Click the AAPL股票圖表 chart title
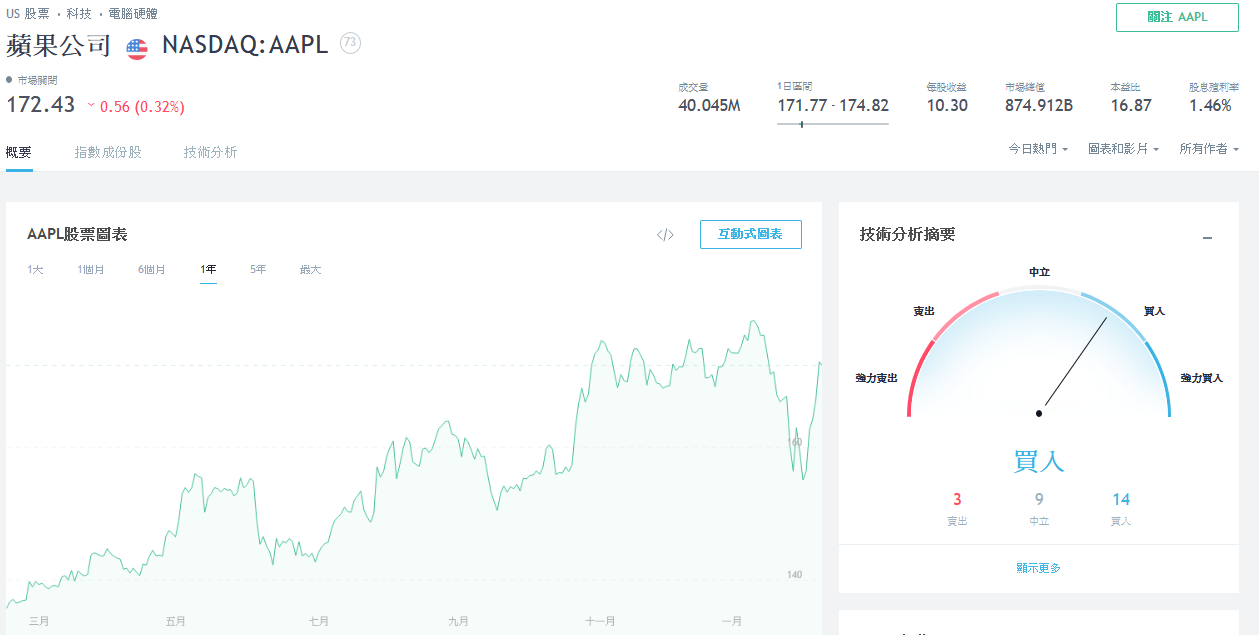The width and height of the screenshot is (1259, 635). pyautogui.click(x=77, y=234)
